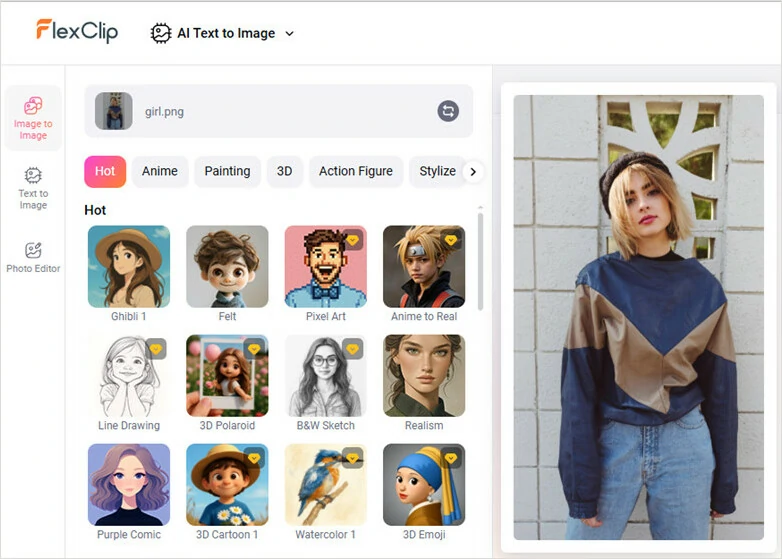Choose the Purple Comic style
Viewport: 782px width, 559px height.
click(129, 485)
